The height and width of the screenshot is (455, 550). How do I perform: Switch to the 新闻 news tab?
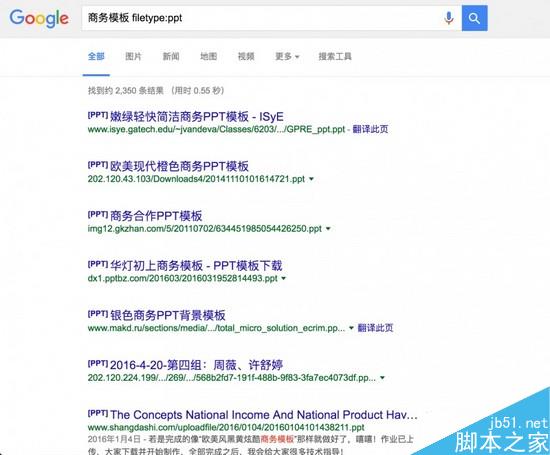click(x=171, y=56)
